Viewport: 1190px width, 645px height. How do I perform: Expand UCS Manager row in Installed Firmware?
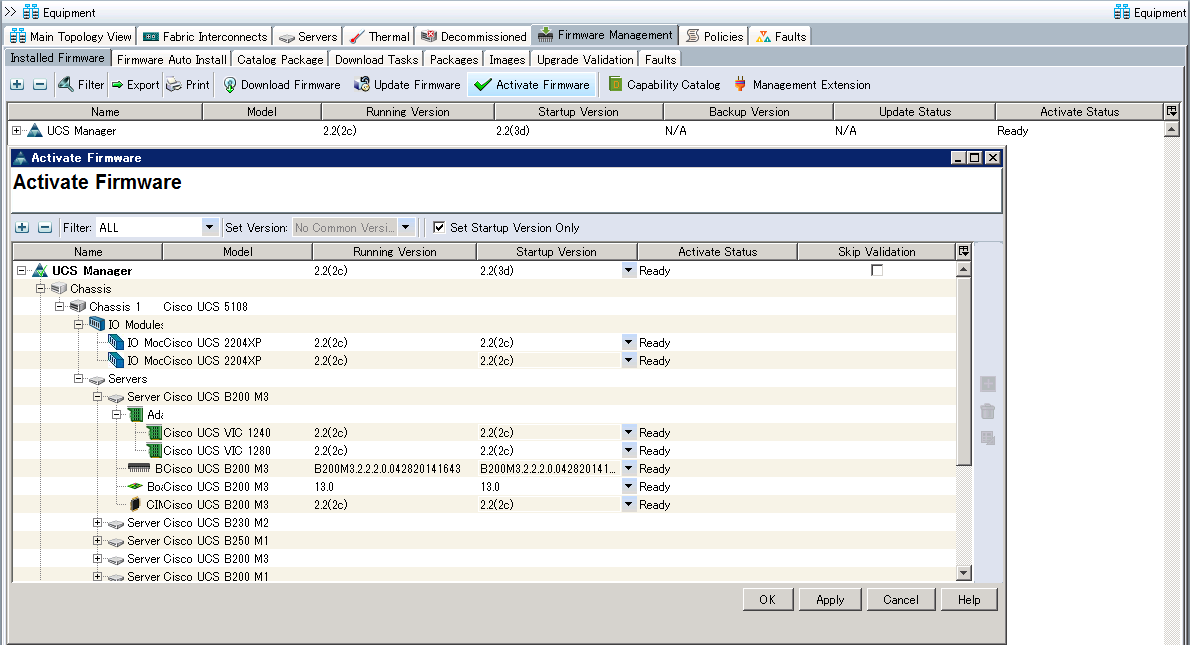17,131
